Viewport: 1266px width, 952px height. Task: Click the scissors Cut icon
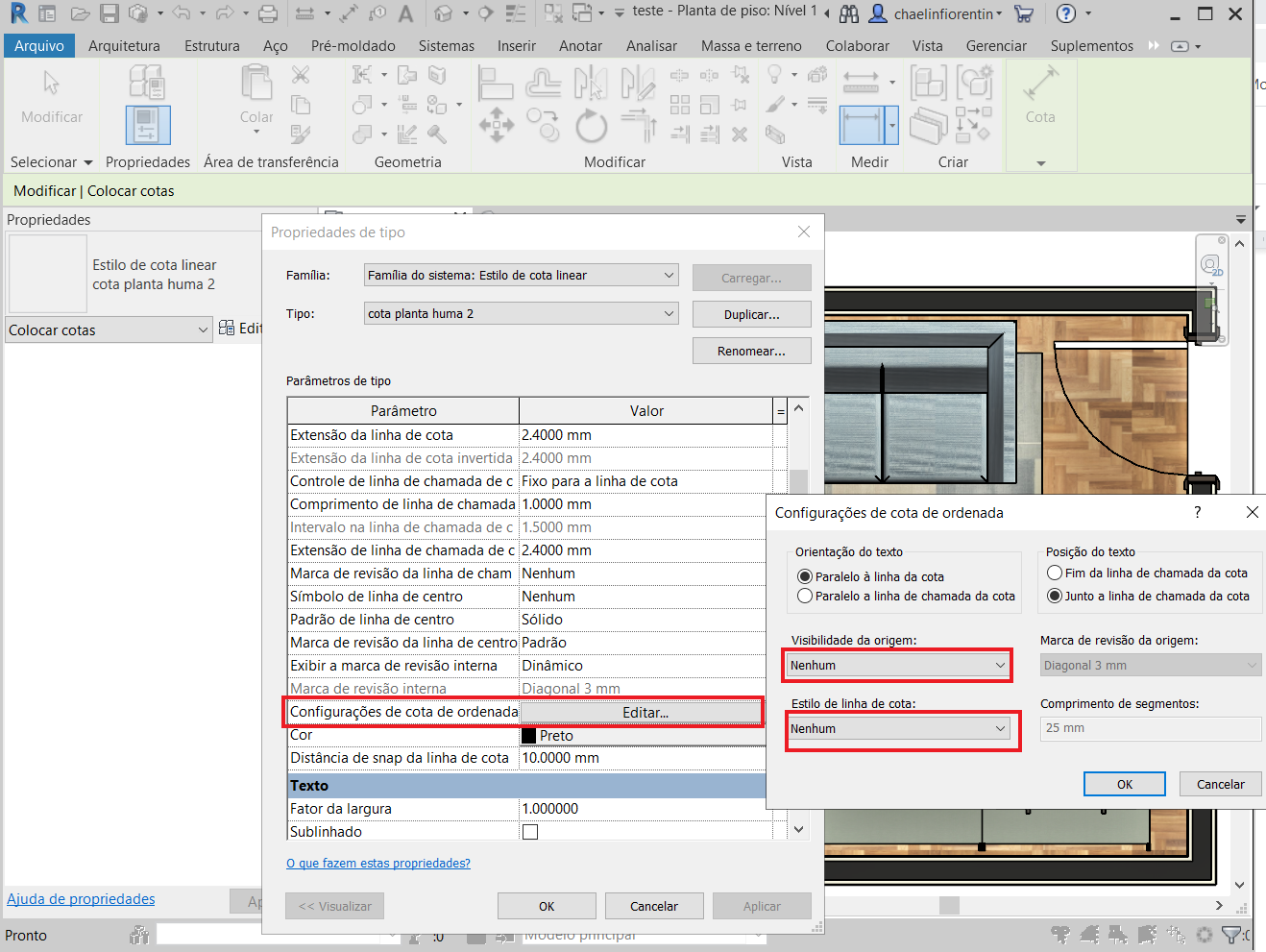click(301, 75)
